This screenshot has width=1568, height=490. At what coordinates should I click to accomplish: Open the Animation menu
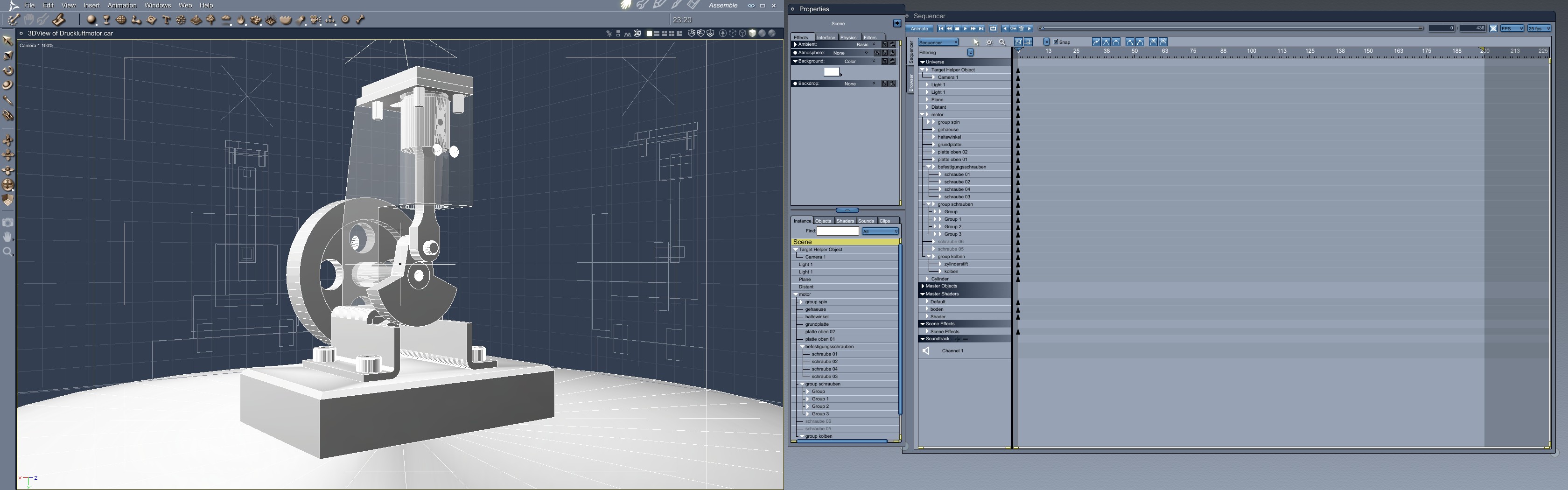122,6
